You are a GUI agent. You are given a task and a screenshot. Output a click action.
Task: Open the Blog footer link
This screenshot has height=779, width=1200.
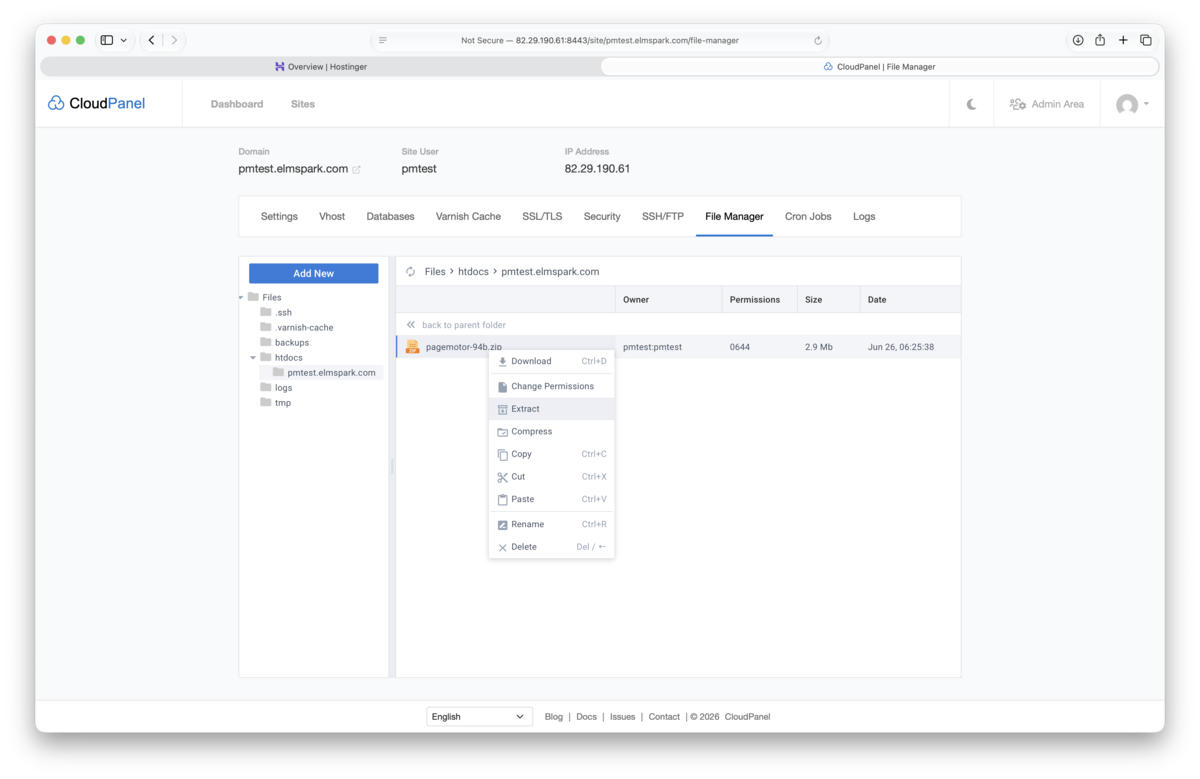point(554,717)
